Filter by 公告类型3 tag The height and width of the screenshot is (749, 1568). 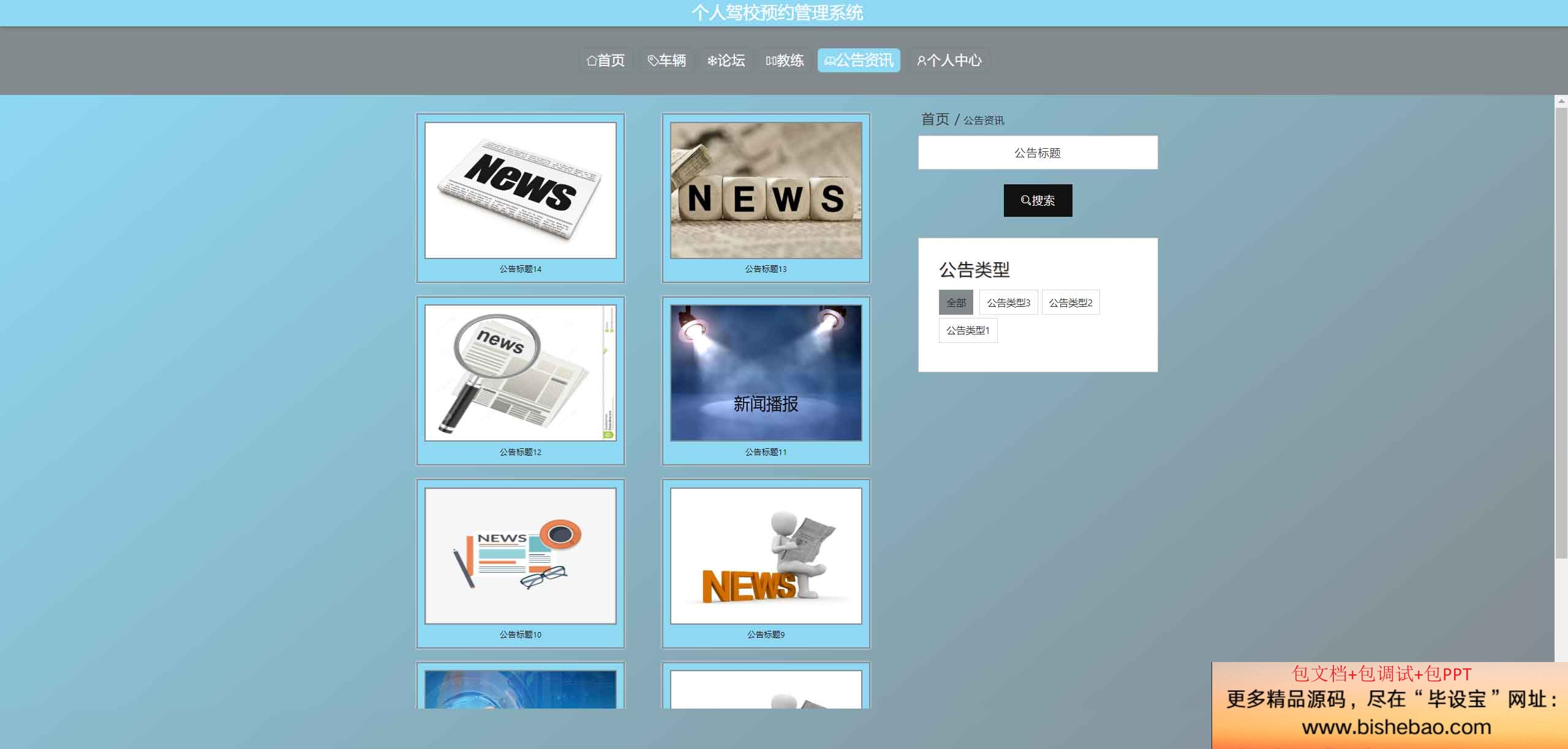(x=1008, y=303)
